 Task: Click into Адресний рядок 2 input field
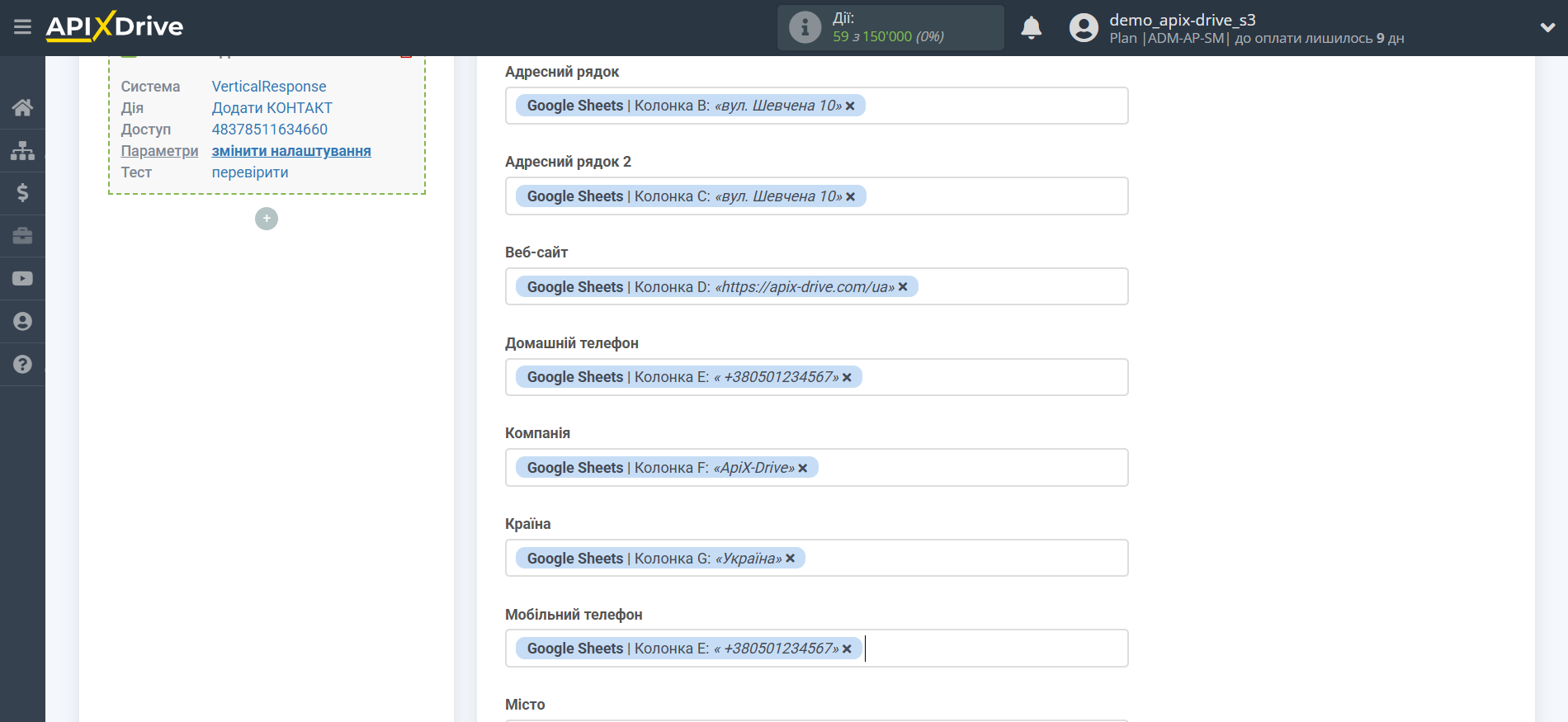pos(816,196)
